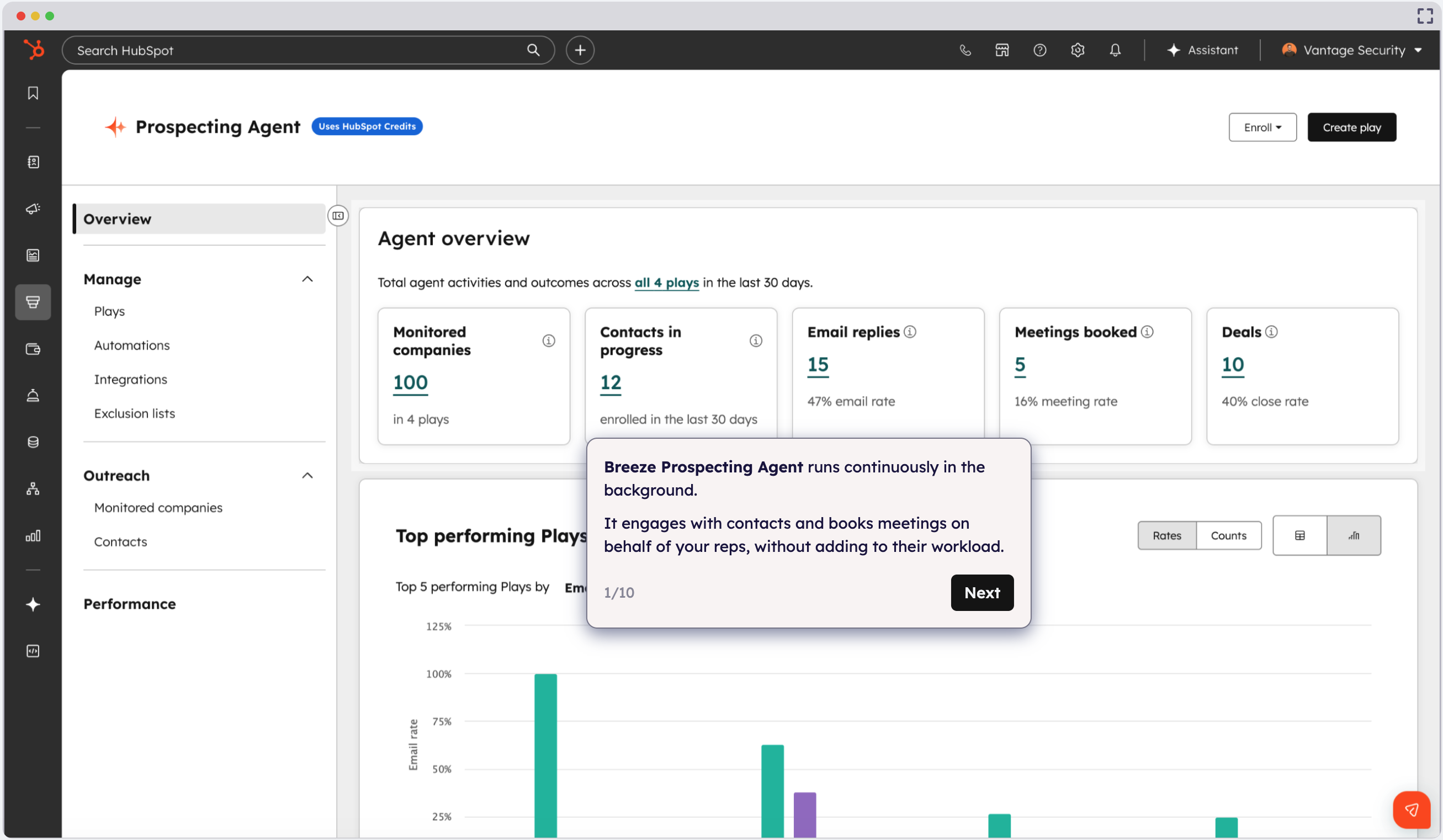The width and height of the screenshot is (1443, 840).
Task: Open the 15 email replies value
Action: point(818,365)
